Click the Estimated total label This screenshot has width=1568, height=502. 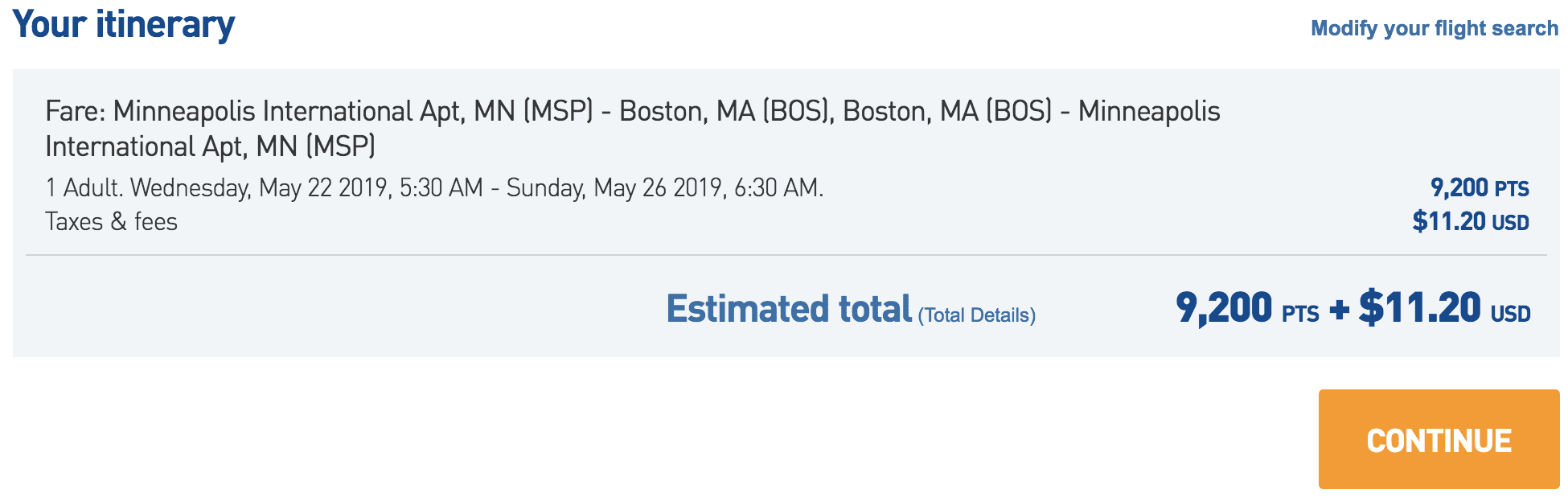(789, 309)
